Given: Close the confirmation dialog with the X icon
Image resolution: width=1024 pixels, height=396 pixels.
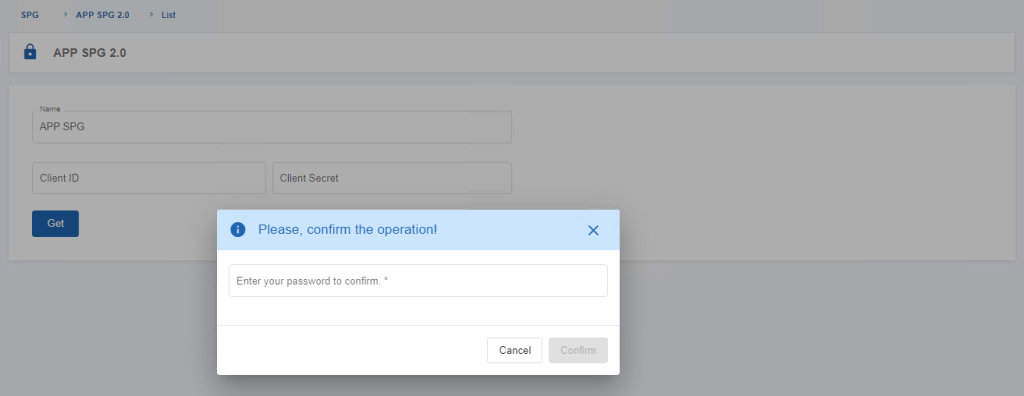Looking at the screenshot, I should tap(593, 230).
